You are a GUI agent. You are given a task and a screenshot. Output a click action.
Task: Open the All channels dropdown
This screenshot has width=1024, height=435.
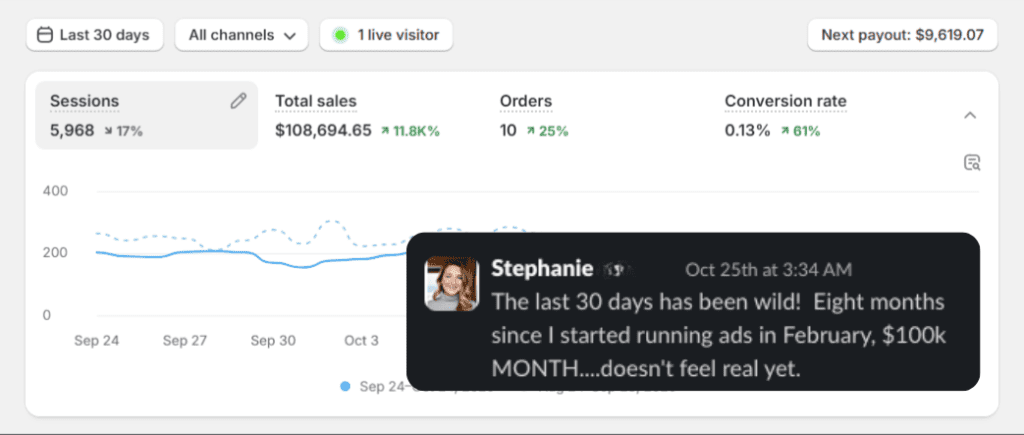coord(241,35)
